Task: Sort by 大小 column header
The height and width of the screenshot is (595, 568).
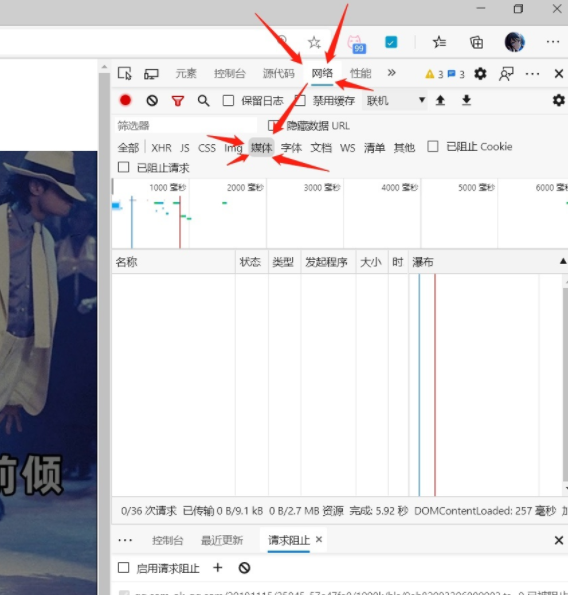Action: [x=371, y=262]
